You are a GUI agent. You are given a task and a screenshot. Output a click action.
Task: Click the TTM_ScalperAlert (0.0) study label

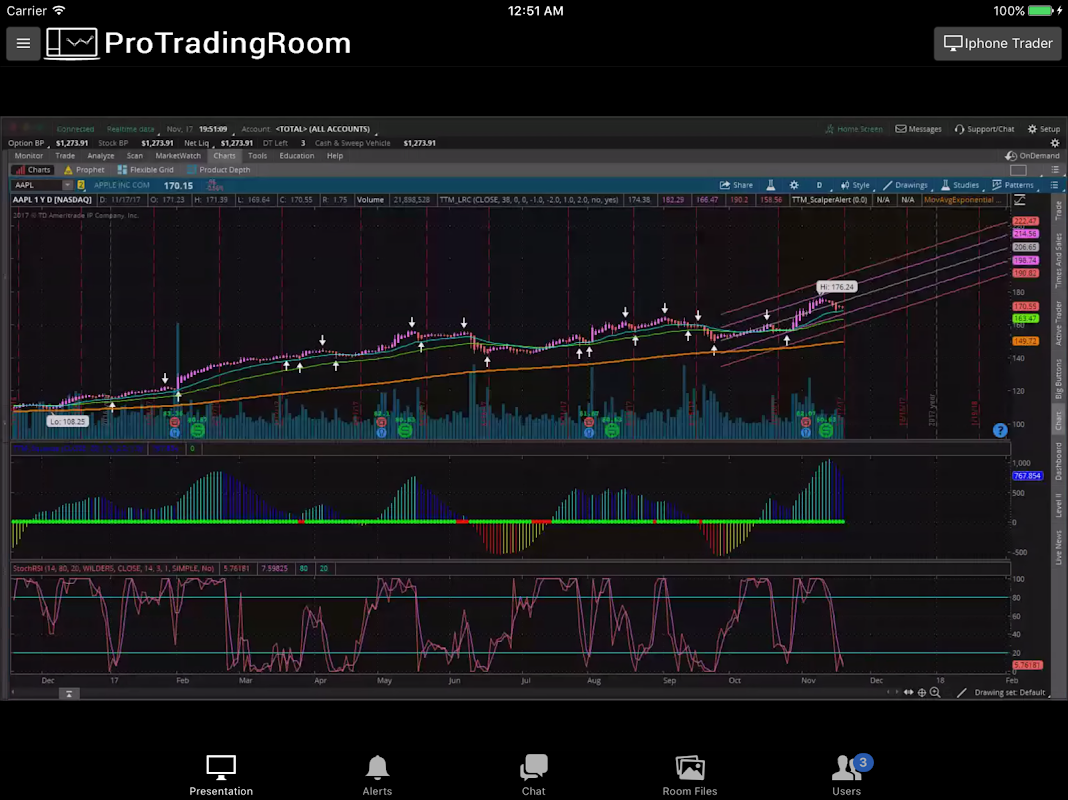tap(829, 200)
